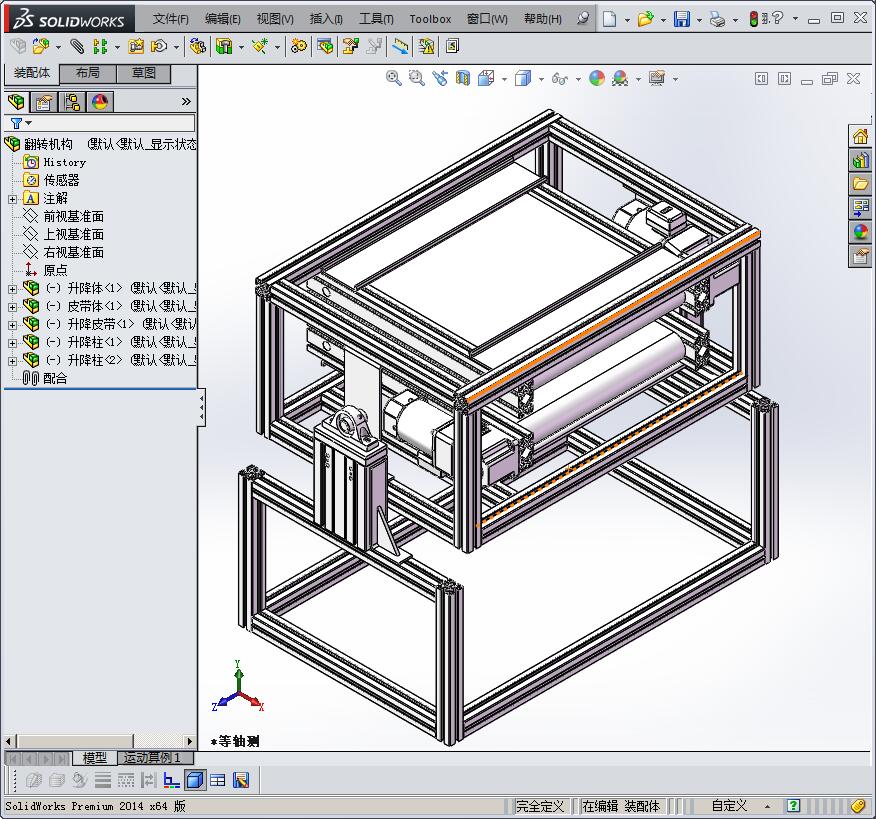Open the Apply Scene dropdown arrow
Image resolution: width=876 pixels, height=819 pixels.
pyautogui.click(x=639, y=79)
